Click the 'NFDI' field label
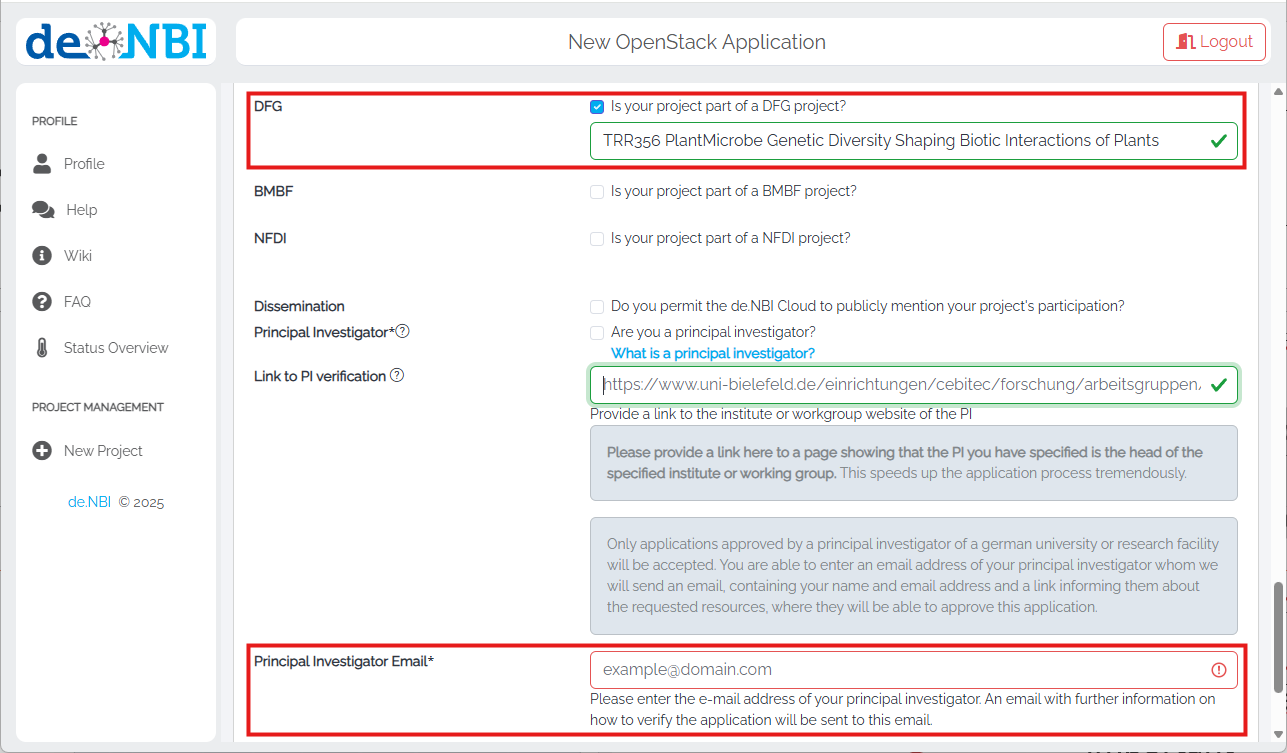 pyautogui.click(x=270, y=239)
